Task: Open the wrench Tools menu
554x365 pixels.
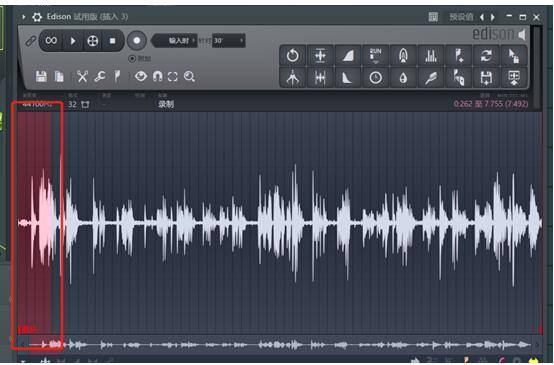Action: point(100,76)
